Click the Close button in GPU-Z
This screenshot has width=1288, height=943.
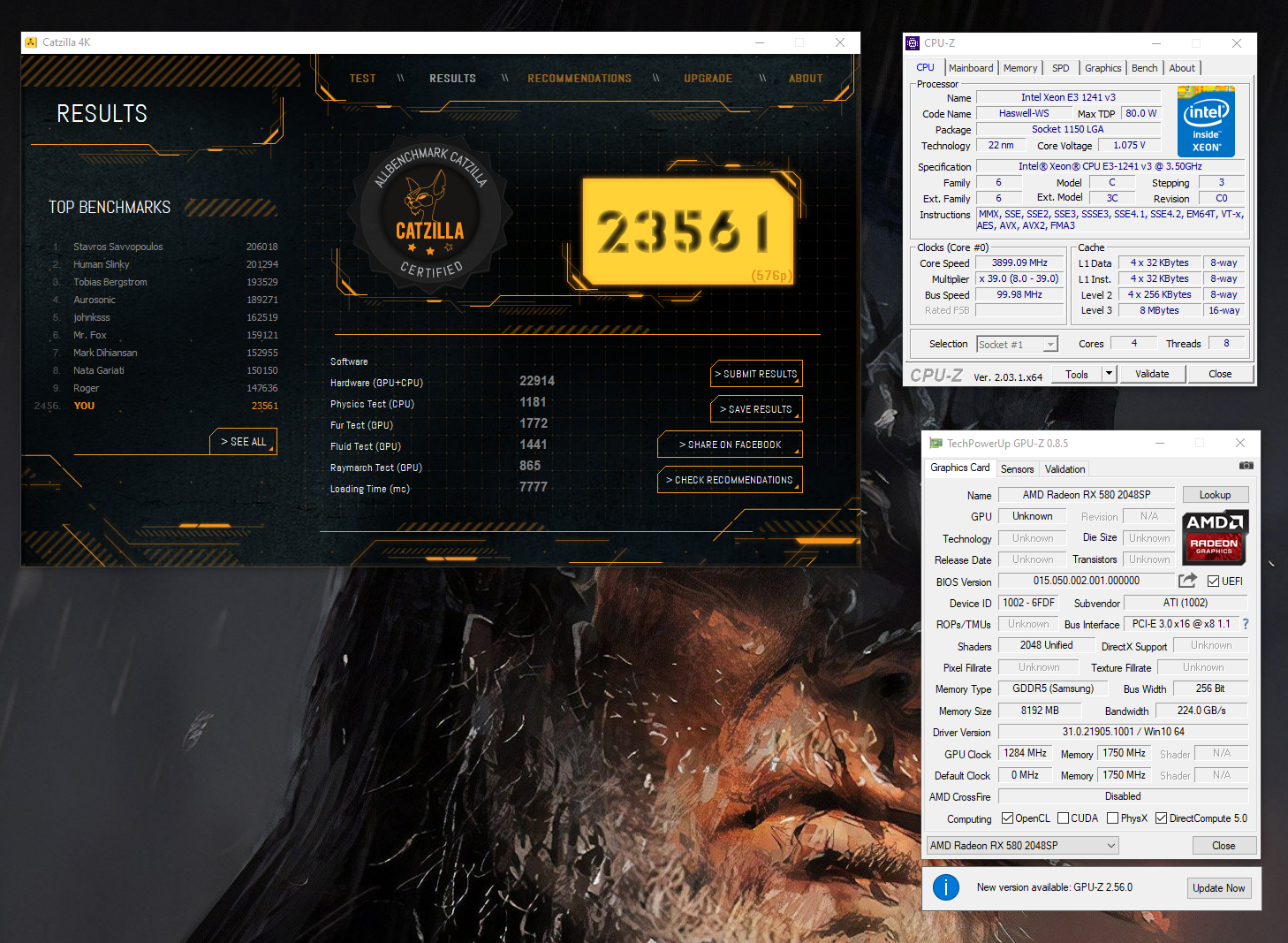coord(1224,846)
